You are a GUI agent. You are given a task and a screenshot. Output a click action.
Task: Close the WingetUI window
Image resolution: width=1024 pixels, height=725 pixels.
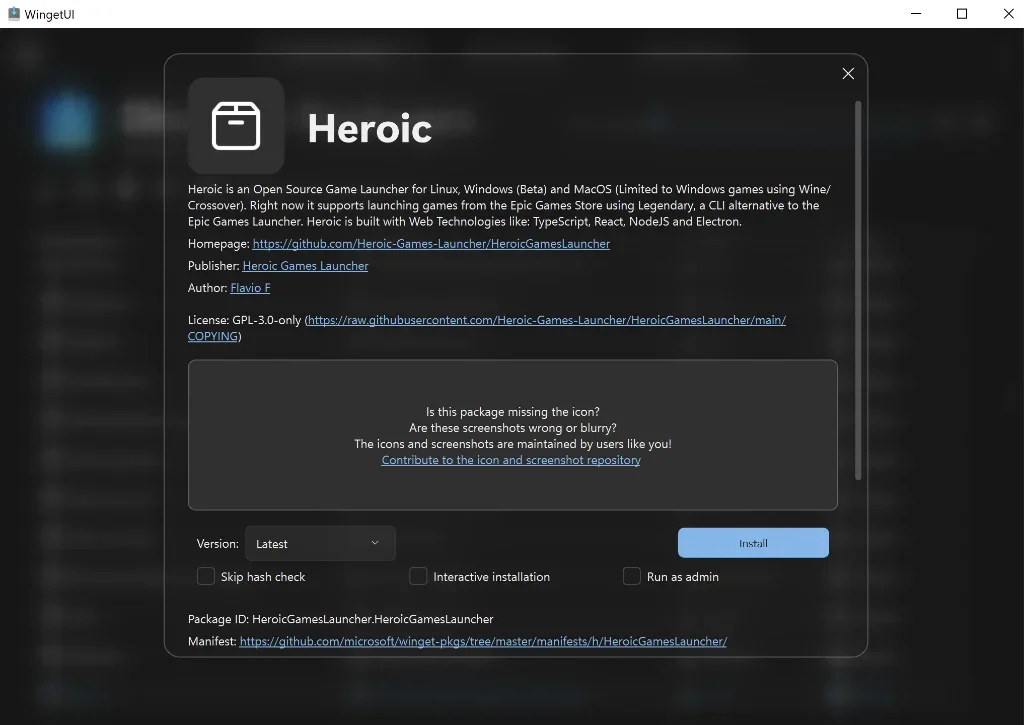[1008, 14]
